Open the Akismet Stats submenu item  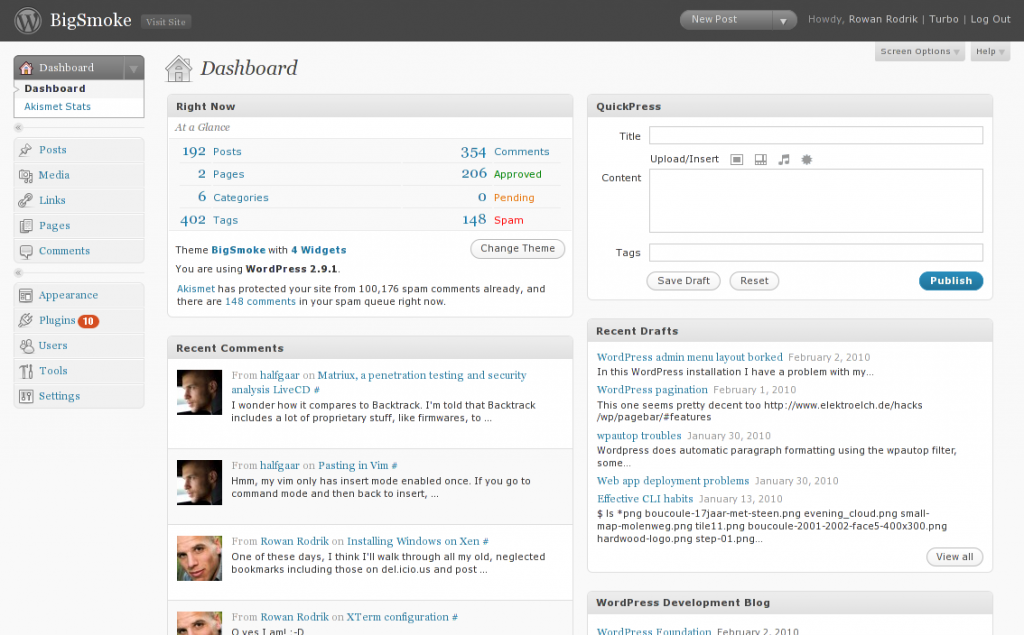pyautogui.click(x=57, y=106)
